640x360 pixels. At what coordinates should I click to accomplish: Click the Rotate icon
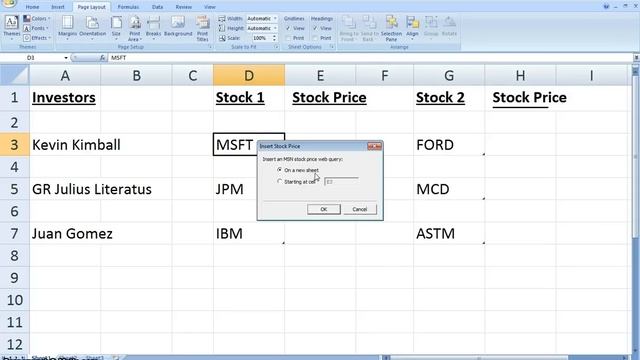point(449,27)
